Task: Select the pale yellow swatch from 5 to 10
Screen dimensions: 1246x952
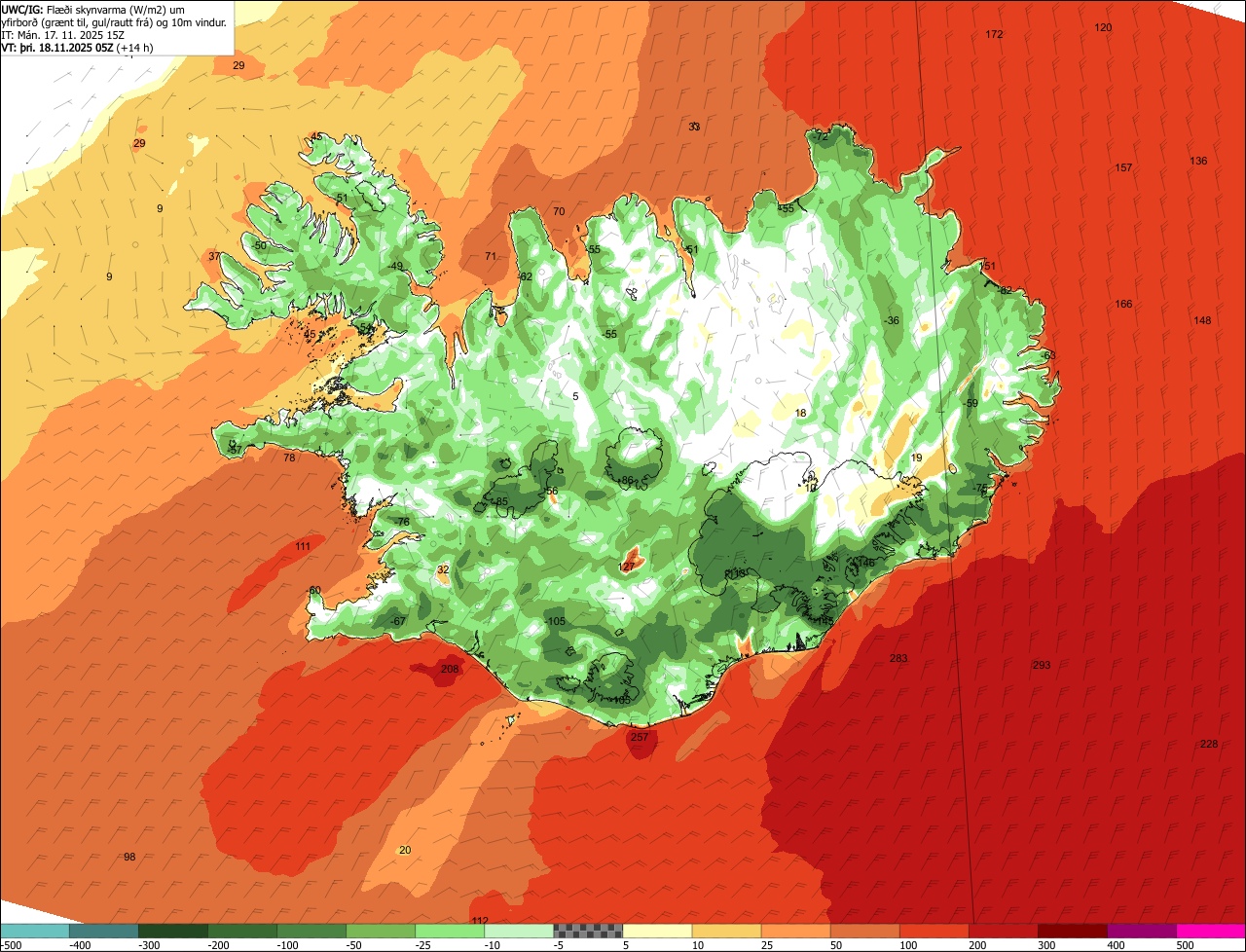Action: 656,931
